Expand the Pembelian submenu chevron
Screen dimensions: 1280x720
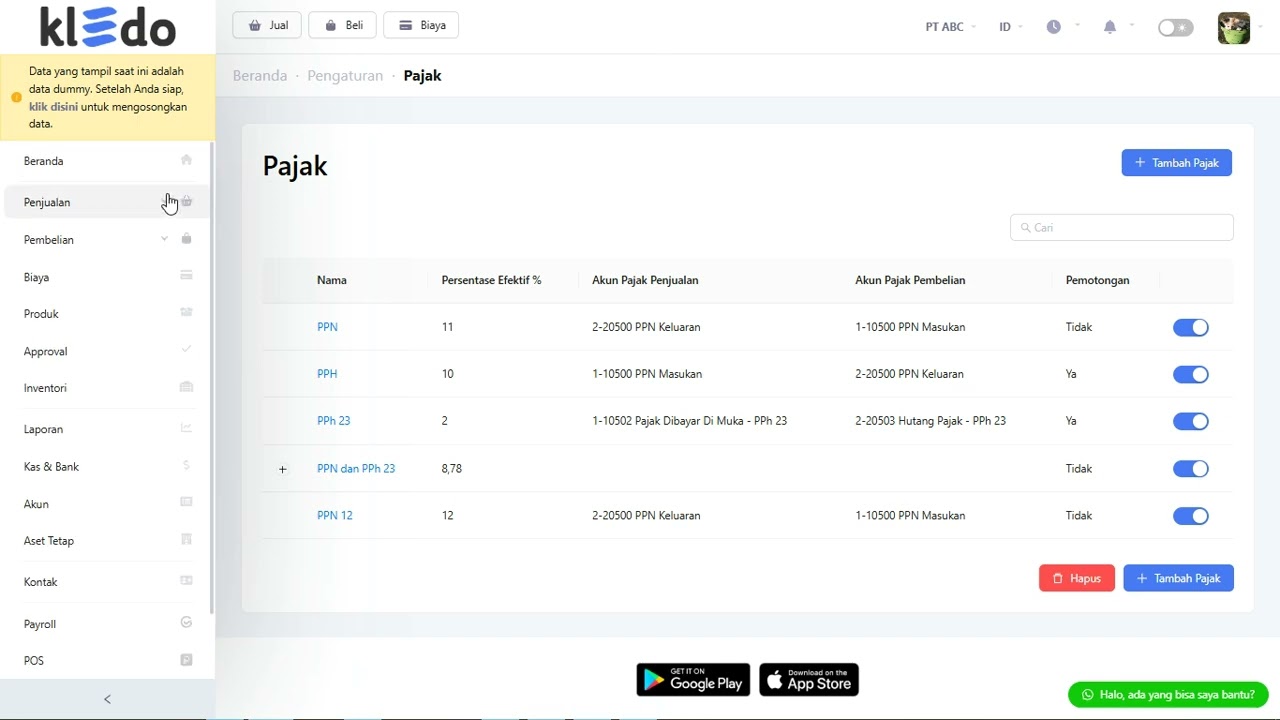tap(165, 239)
